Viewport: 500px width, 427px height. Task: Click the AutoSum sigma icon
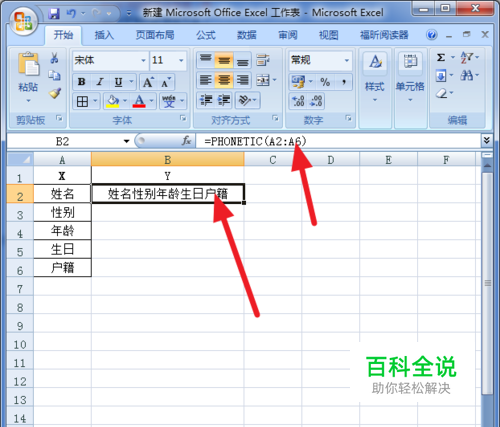click(x=441, y=58)
